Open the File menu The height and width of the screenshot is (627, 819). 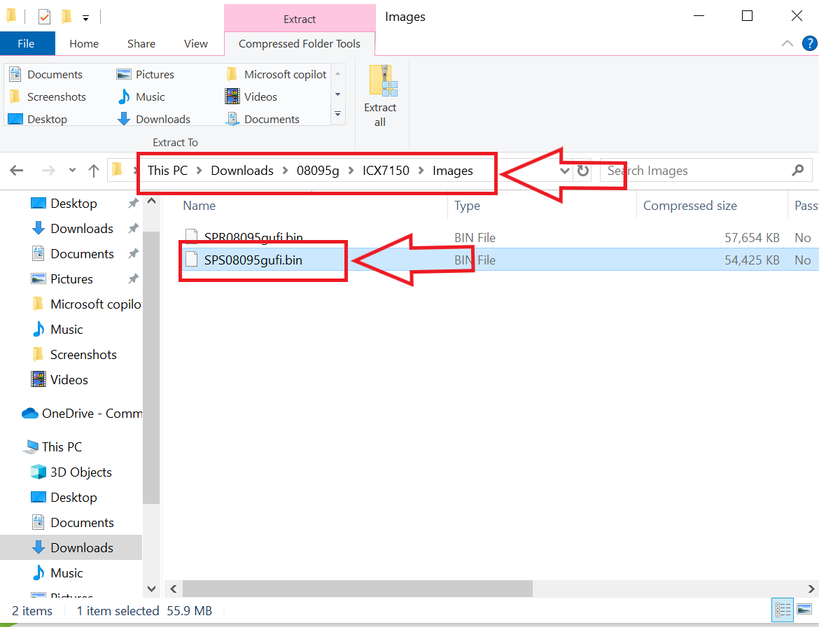tap(26, 44)
